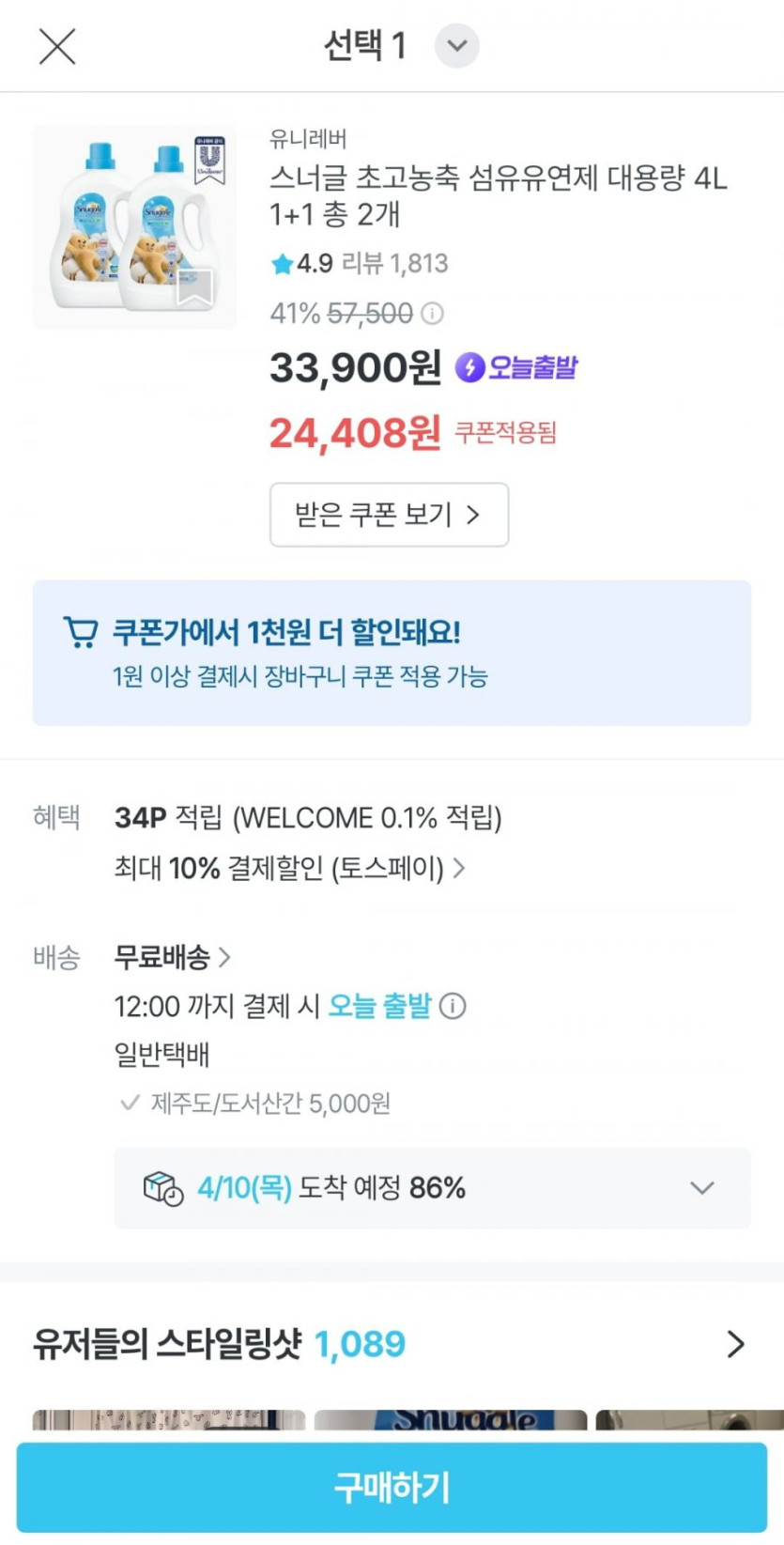Expand the 선택 1 dropdown chevron
Screen dimensions: 784x1545
[x=456, y=46]
